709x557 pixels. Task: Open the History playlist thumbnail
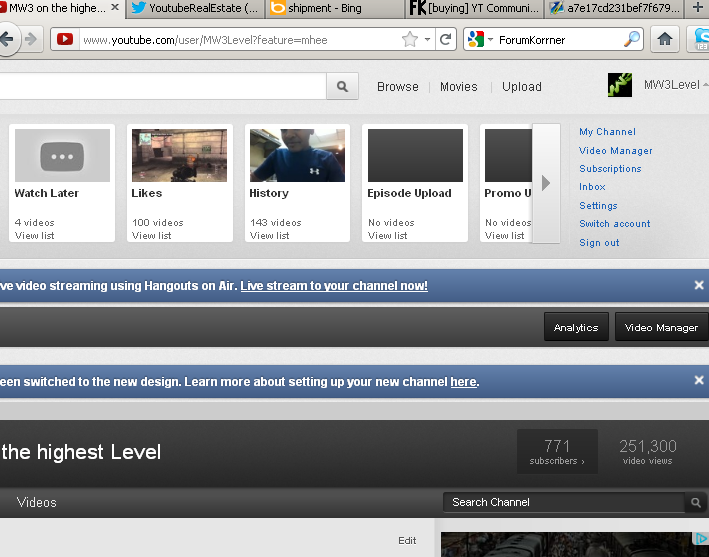pos(297,155)
